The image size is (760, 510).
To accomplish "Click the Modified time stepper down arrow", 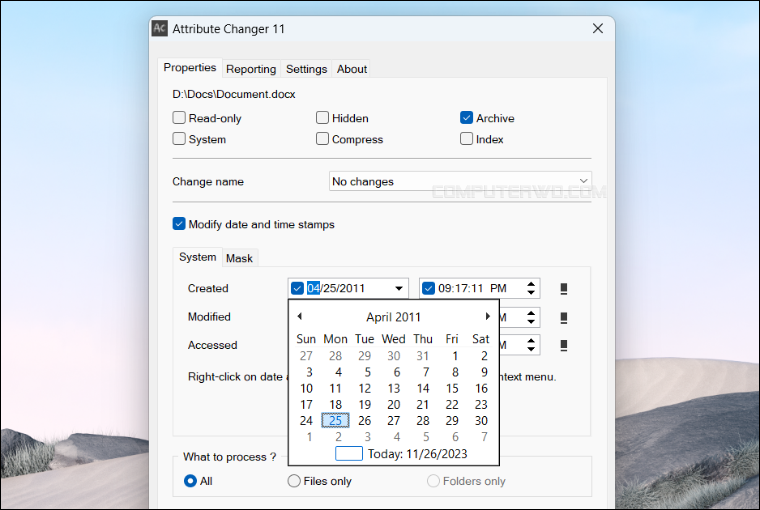I will coord(531,321).
